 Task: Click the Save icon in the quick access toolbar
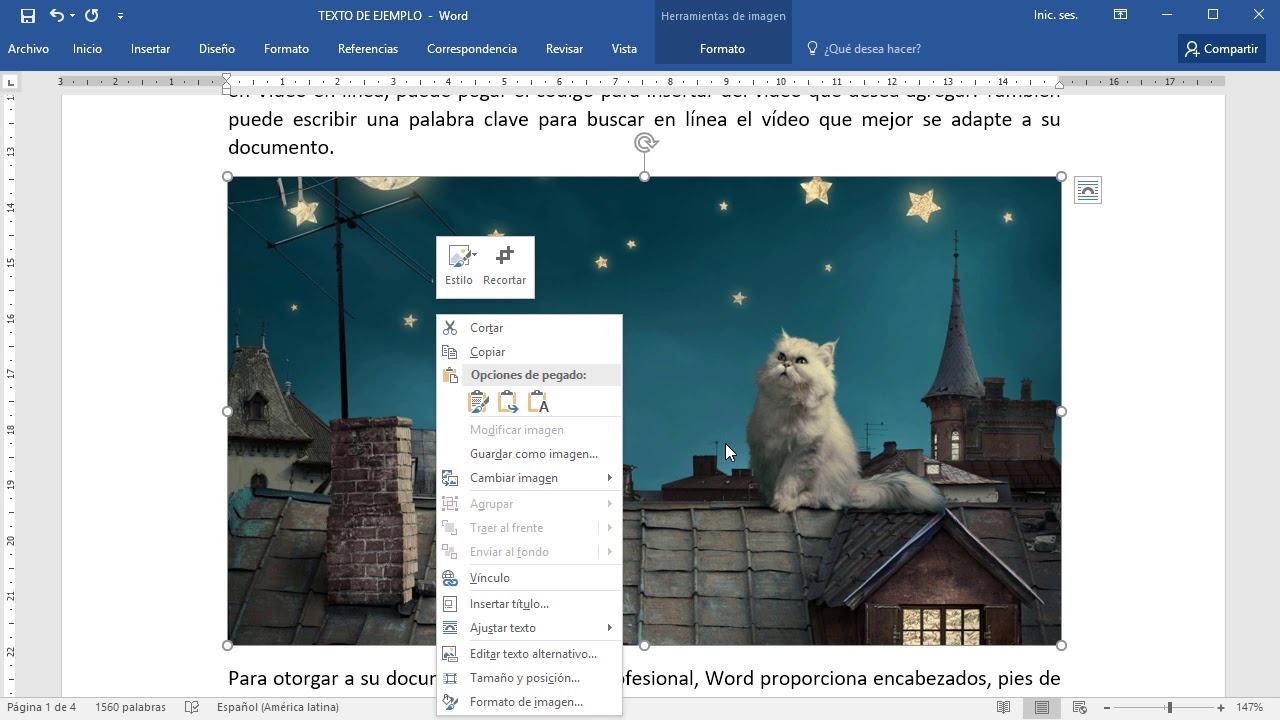tap(27, 15)
